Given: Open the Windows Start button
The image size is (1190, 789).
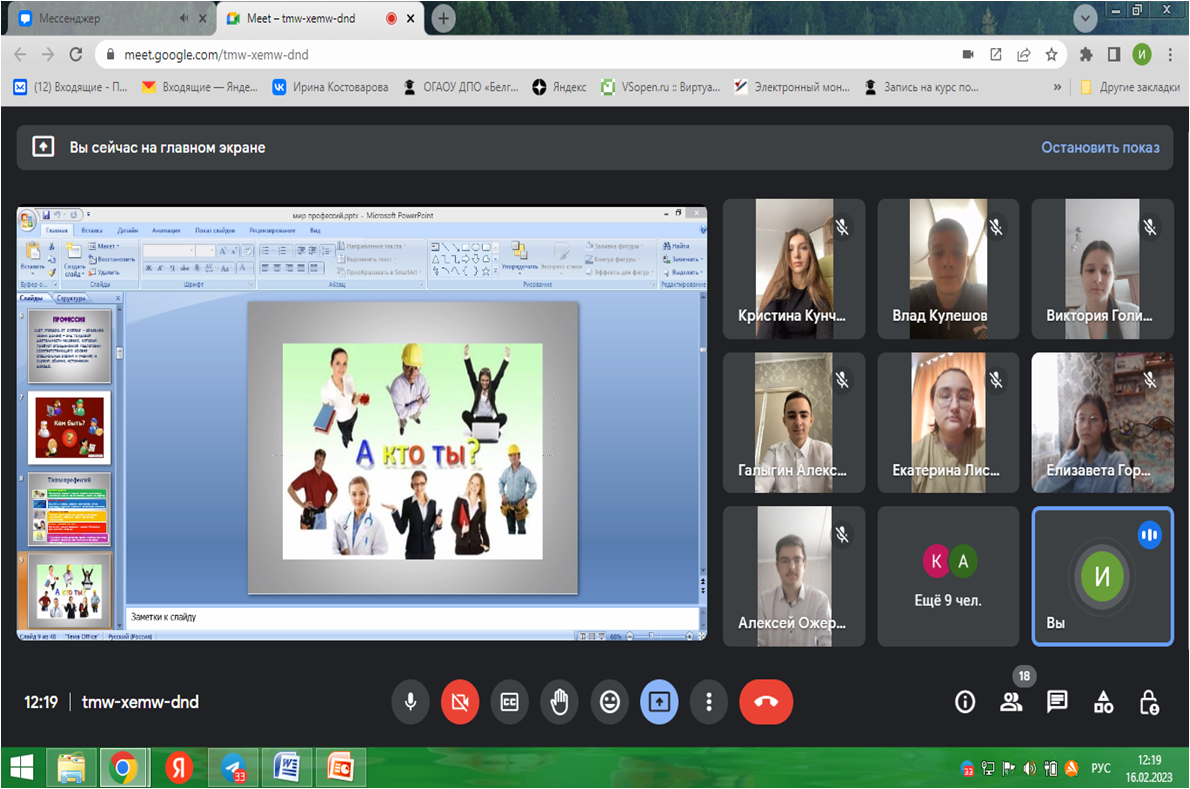Looking at the screenshot, I should [21, 769].
